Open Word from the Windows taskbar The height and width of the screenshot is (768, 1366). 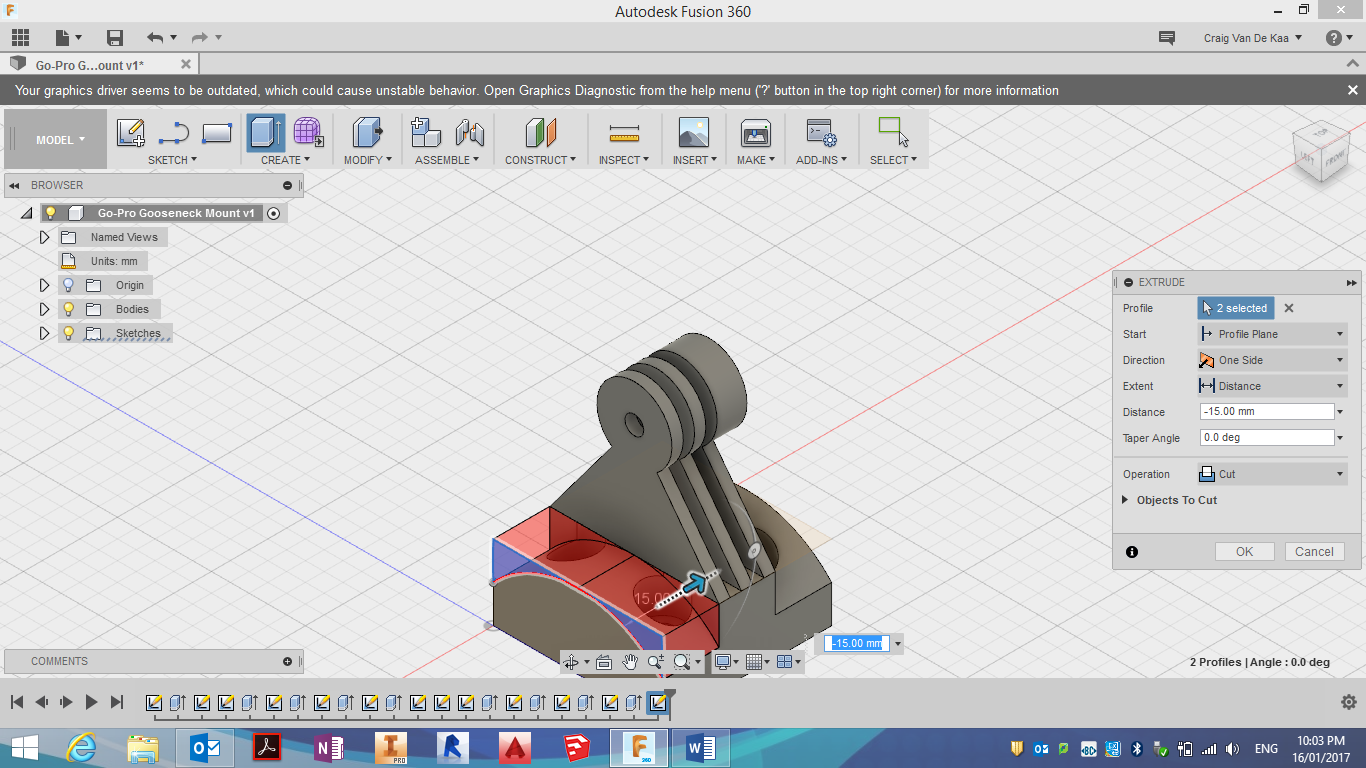701,747
